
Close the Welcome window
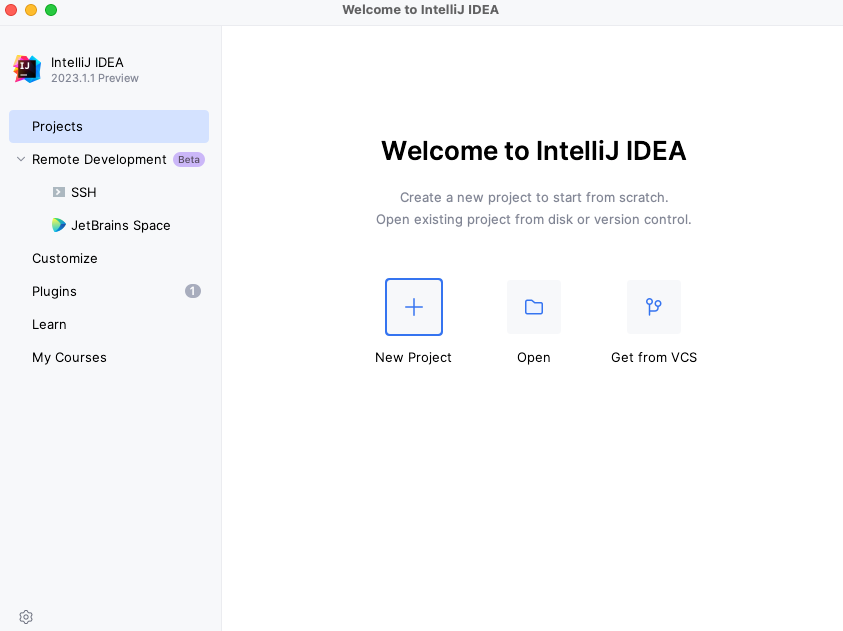click(11, 10)
